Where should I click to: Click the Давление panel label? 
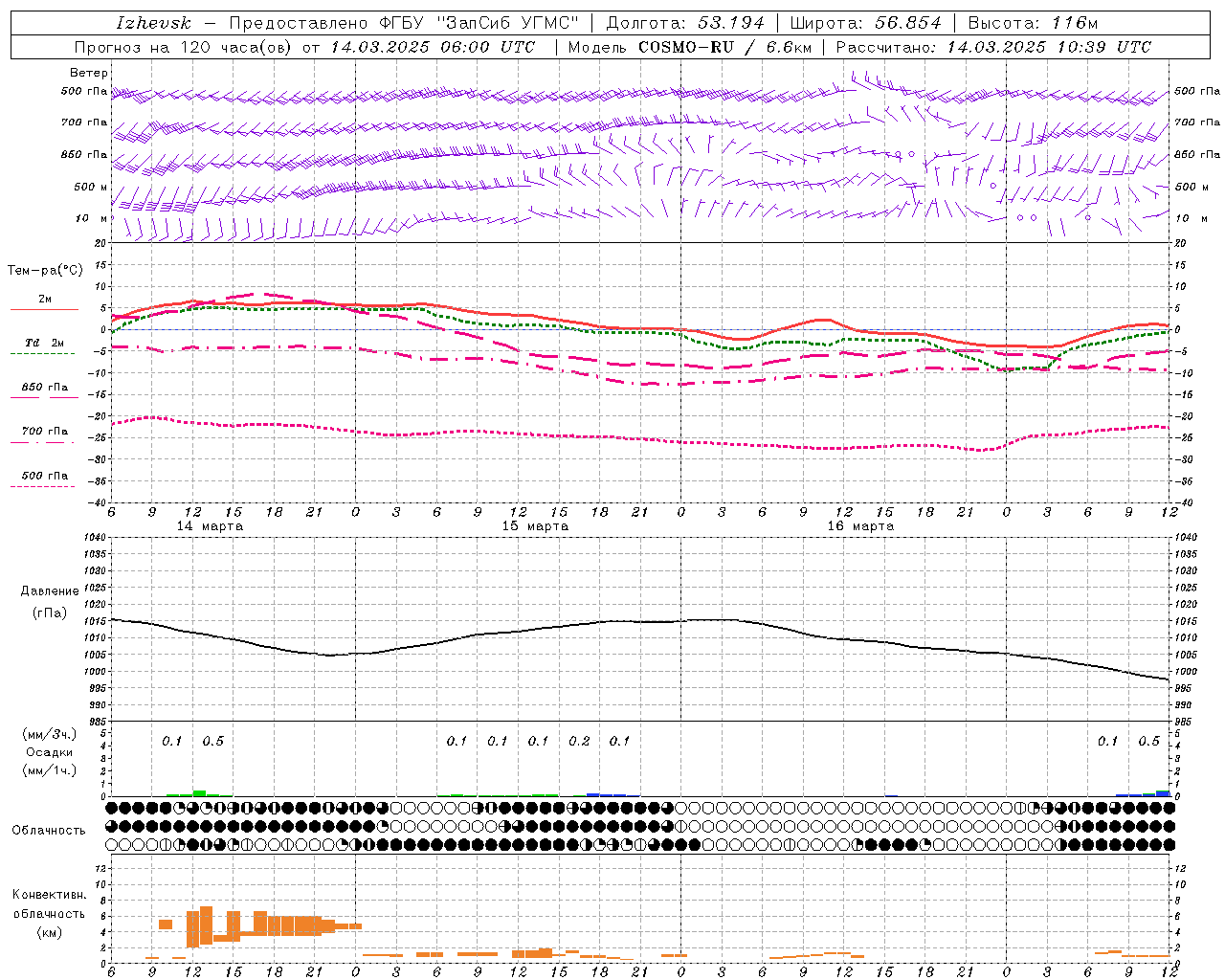(50, 591)
